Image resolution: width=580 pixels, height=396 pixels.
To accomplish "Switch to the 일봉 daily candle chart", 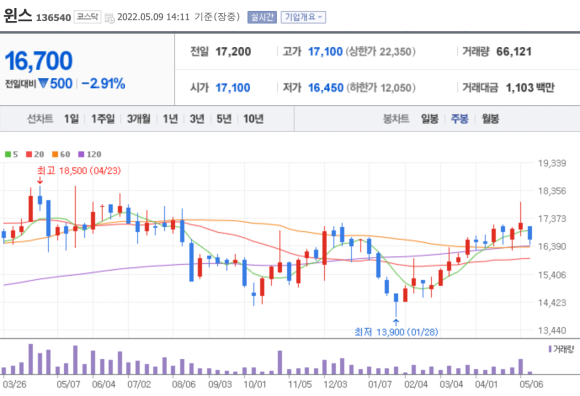I will point(429,119).
